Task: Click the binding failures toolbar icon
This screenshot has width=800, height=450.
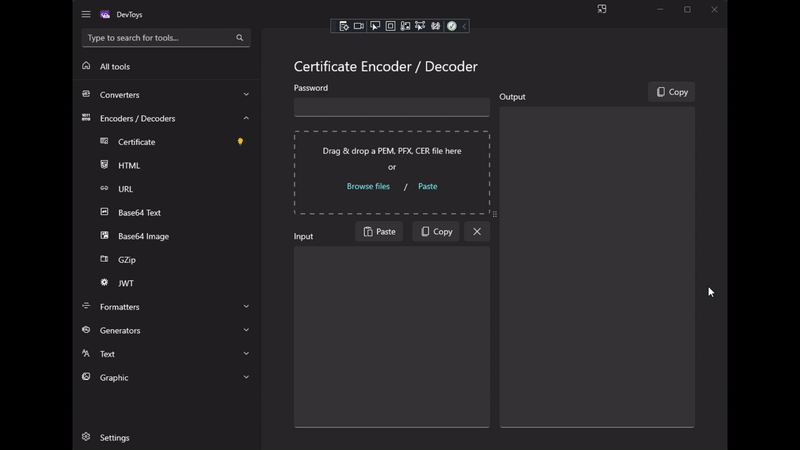Action: tap(420, 26)
